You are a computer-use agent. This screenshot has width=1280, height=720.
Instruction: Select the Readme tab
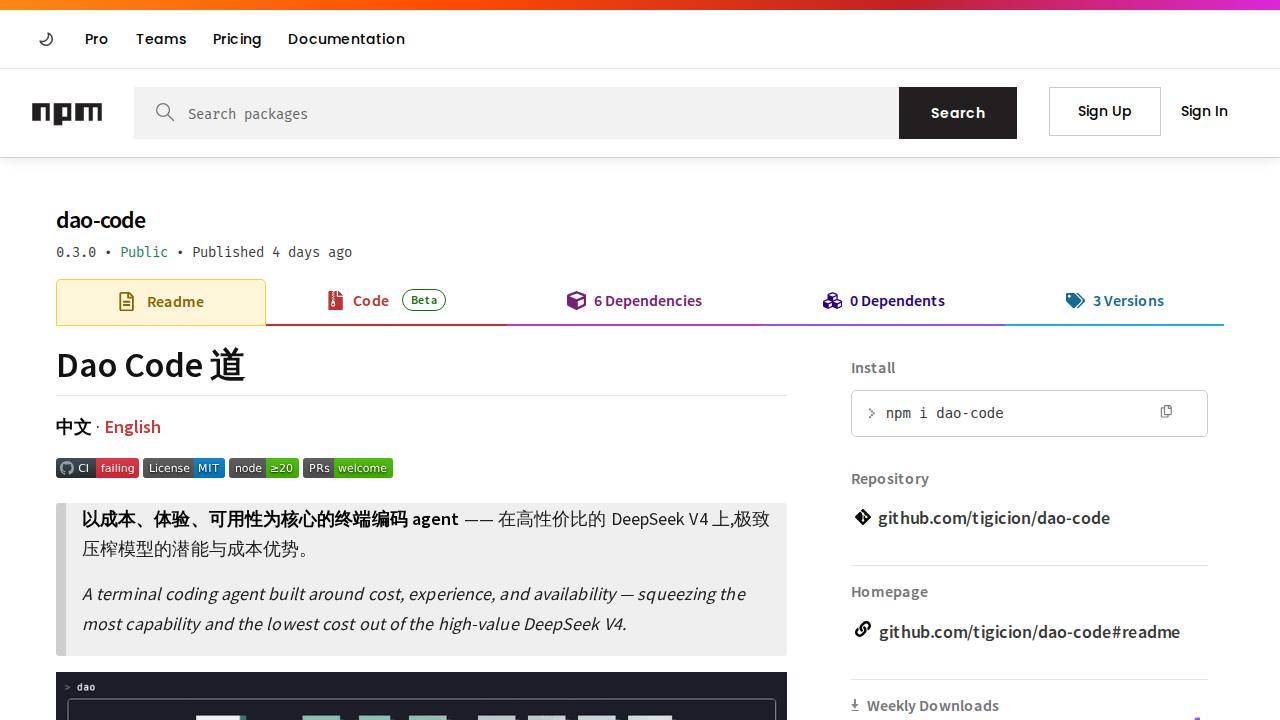point(161,302)
